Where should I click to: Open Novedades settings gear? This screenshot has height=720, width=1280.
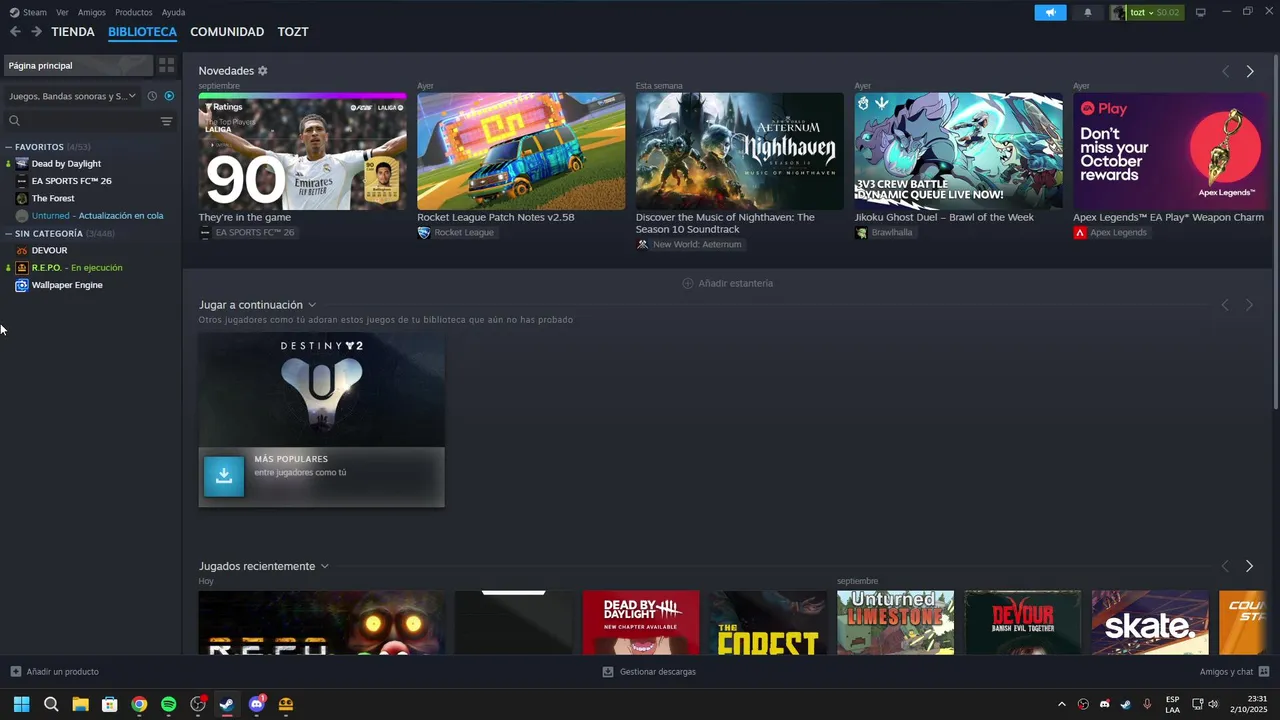pos(263,71)
